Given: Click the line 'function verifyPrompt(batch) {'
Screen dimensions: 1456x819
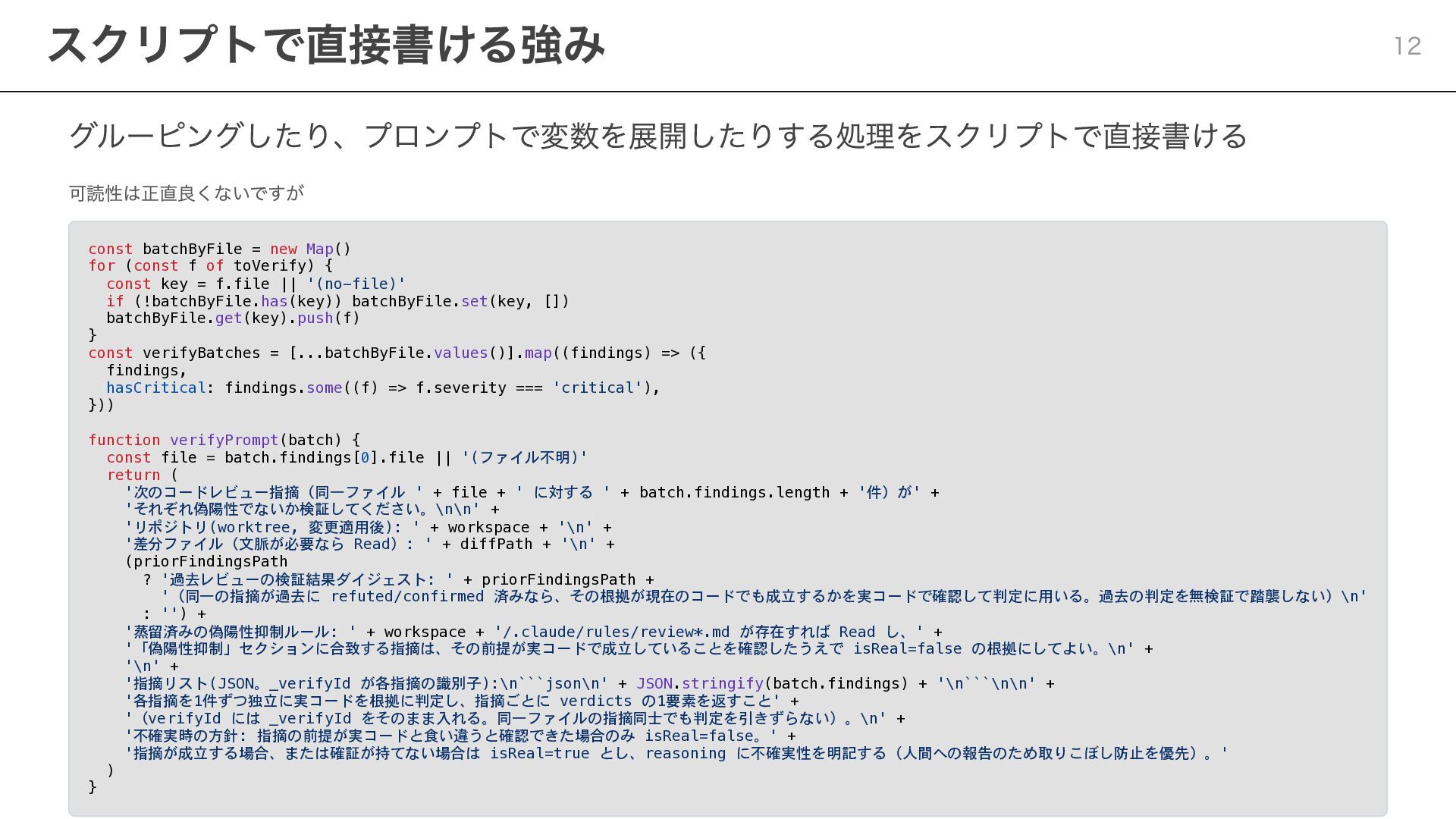Looking at the screenshot, I should click(224, 441).
